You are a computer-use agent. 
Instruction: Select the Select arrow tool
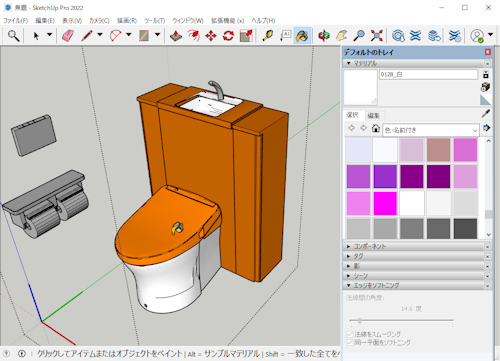click(x=36, y=36)
